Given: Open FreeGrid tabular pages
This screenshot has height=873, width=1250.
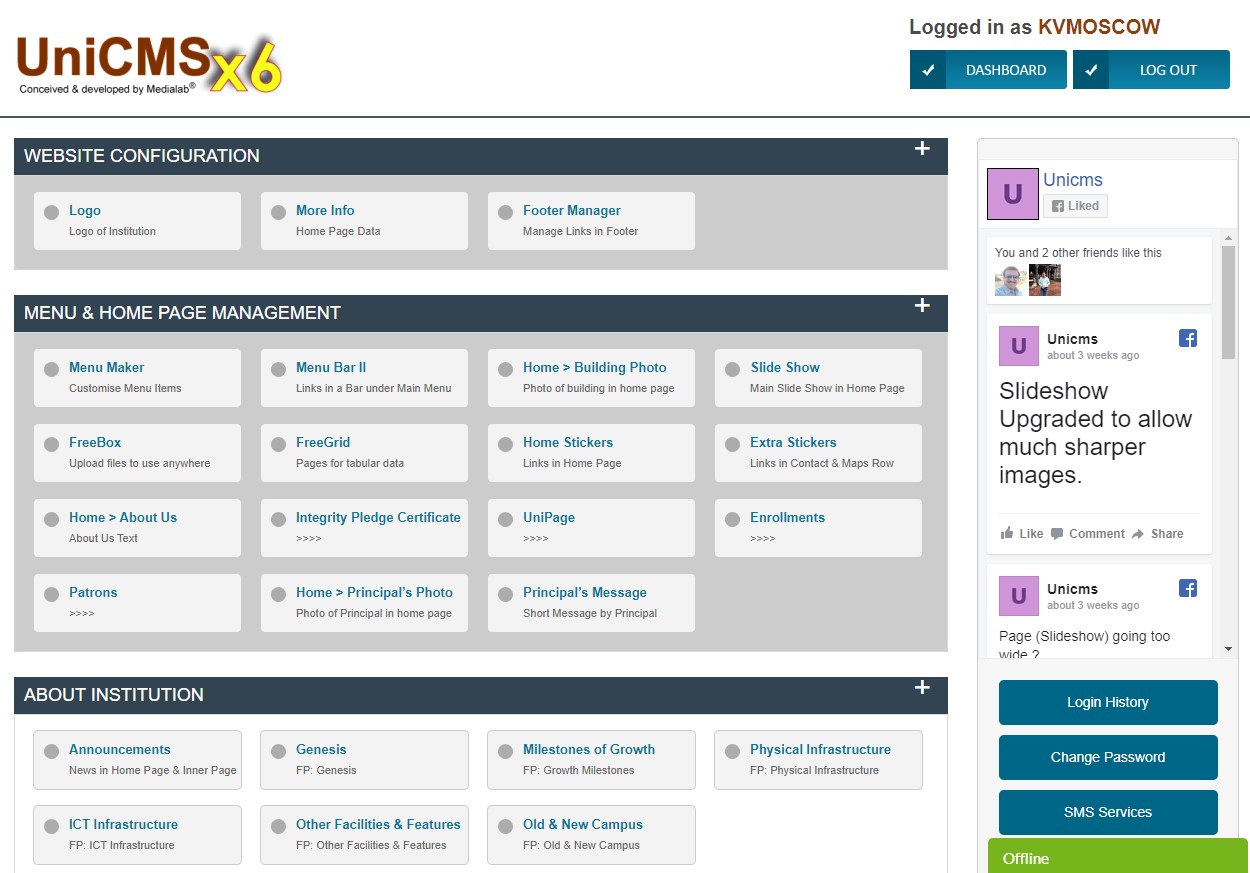Looking at the screenshot, I should (x=364, y=453).
